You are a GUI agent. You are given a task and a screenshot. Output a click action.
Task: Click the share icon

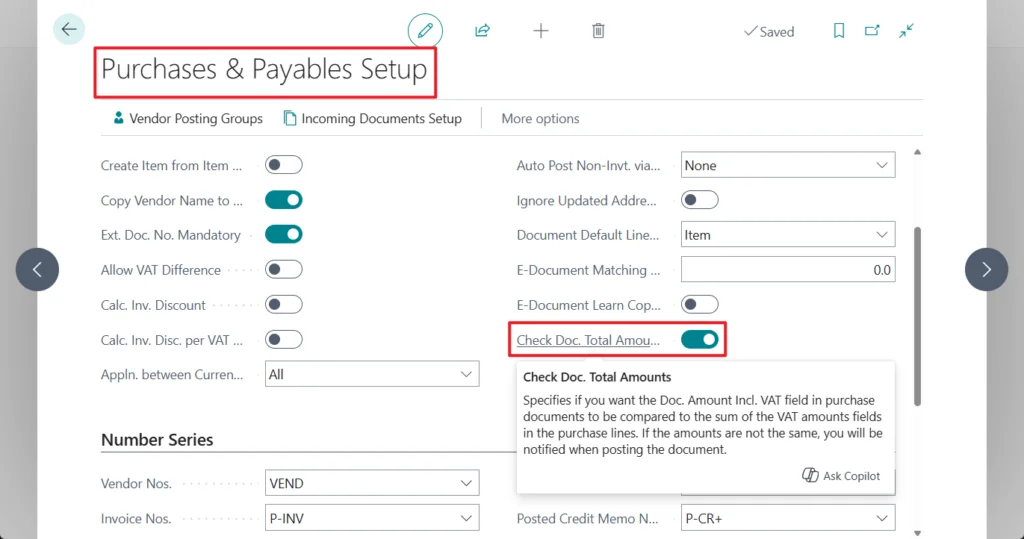coord(482,31)
